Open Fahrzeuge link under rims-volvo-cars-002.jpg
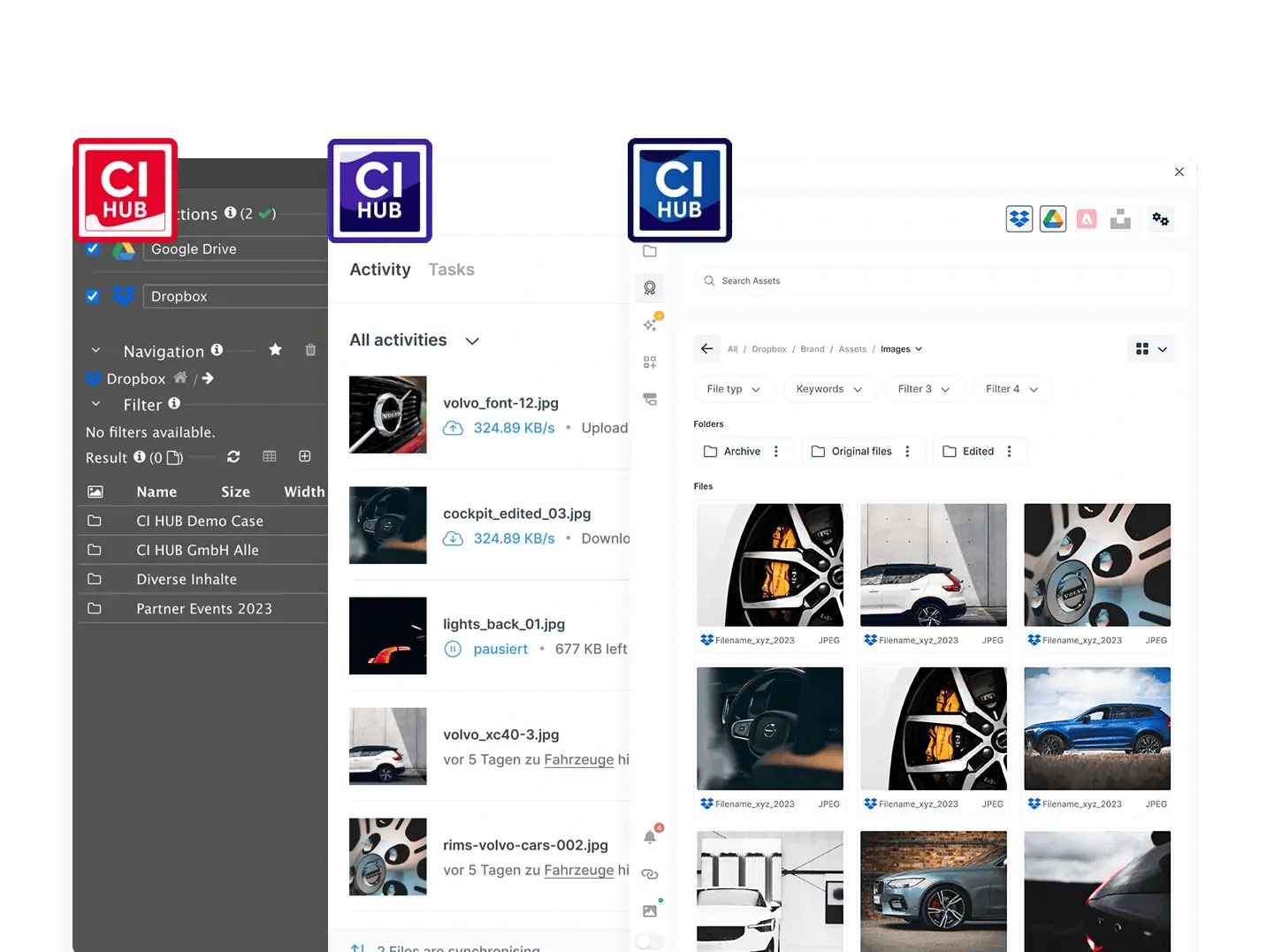1267x952 pixels. (579, 871)
